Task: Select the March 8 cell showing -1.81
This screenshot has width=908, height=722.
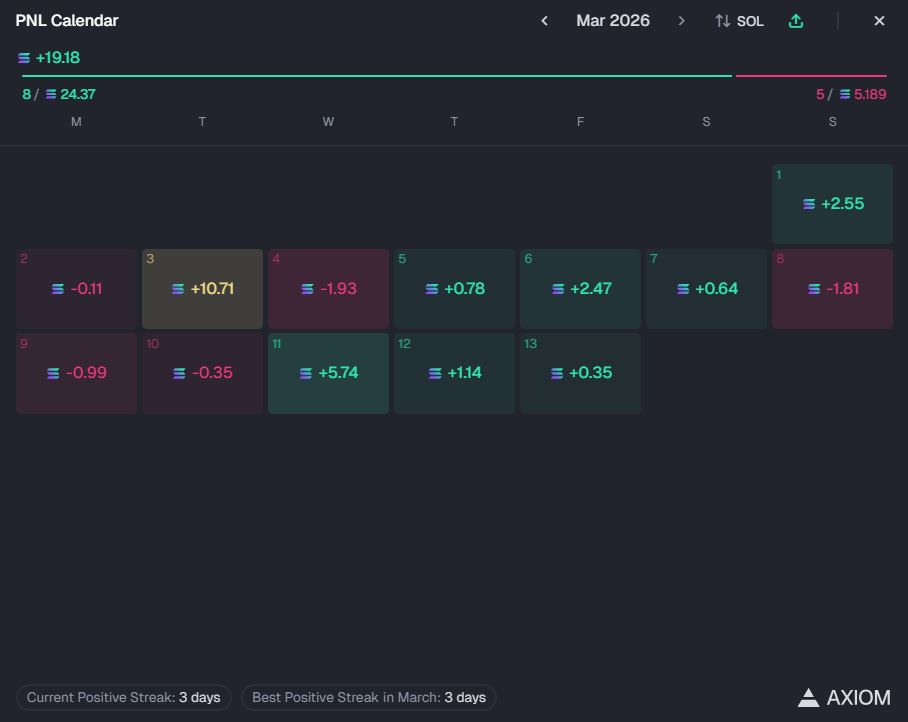Action: coord(832,289)
